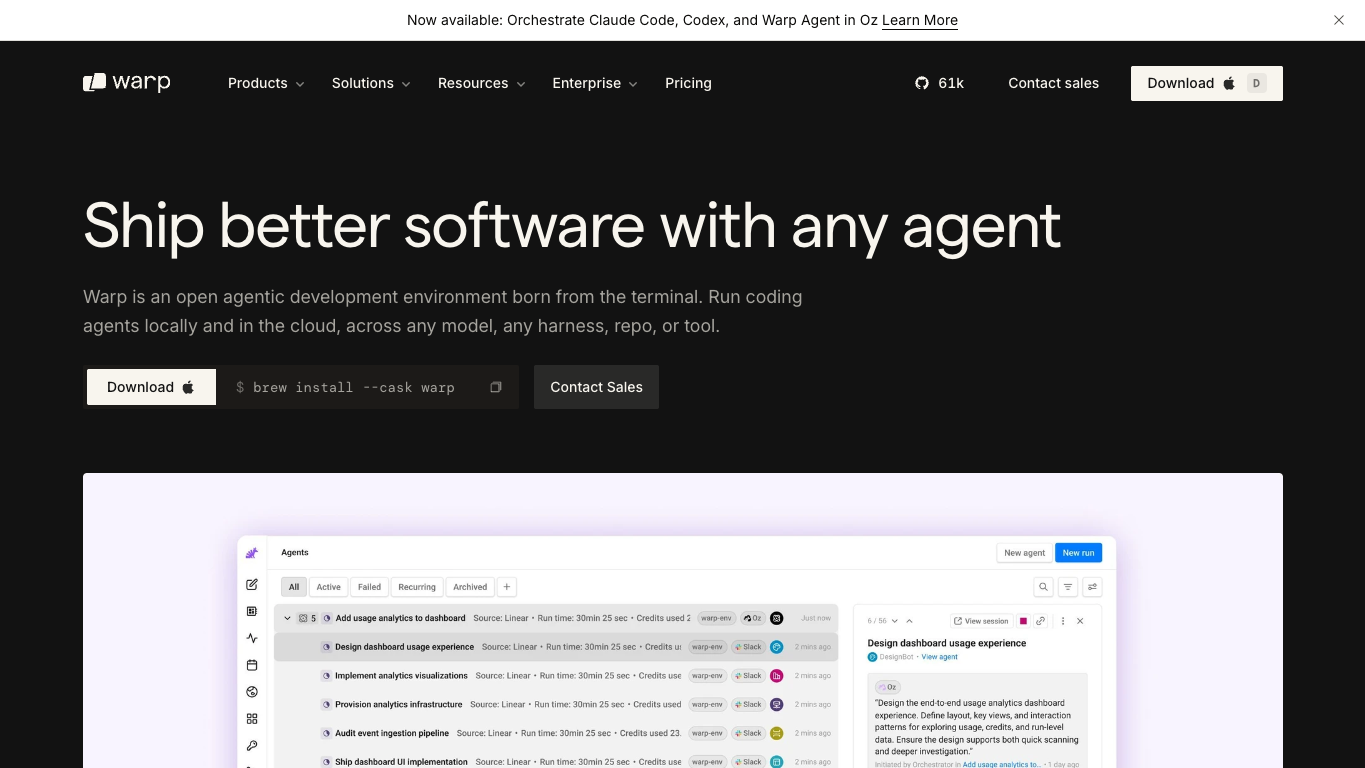Select the Ship dashboard UI implementation row
Screen dimensions: 1365x768
[556, 762]
